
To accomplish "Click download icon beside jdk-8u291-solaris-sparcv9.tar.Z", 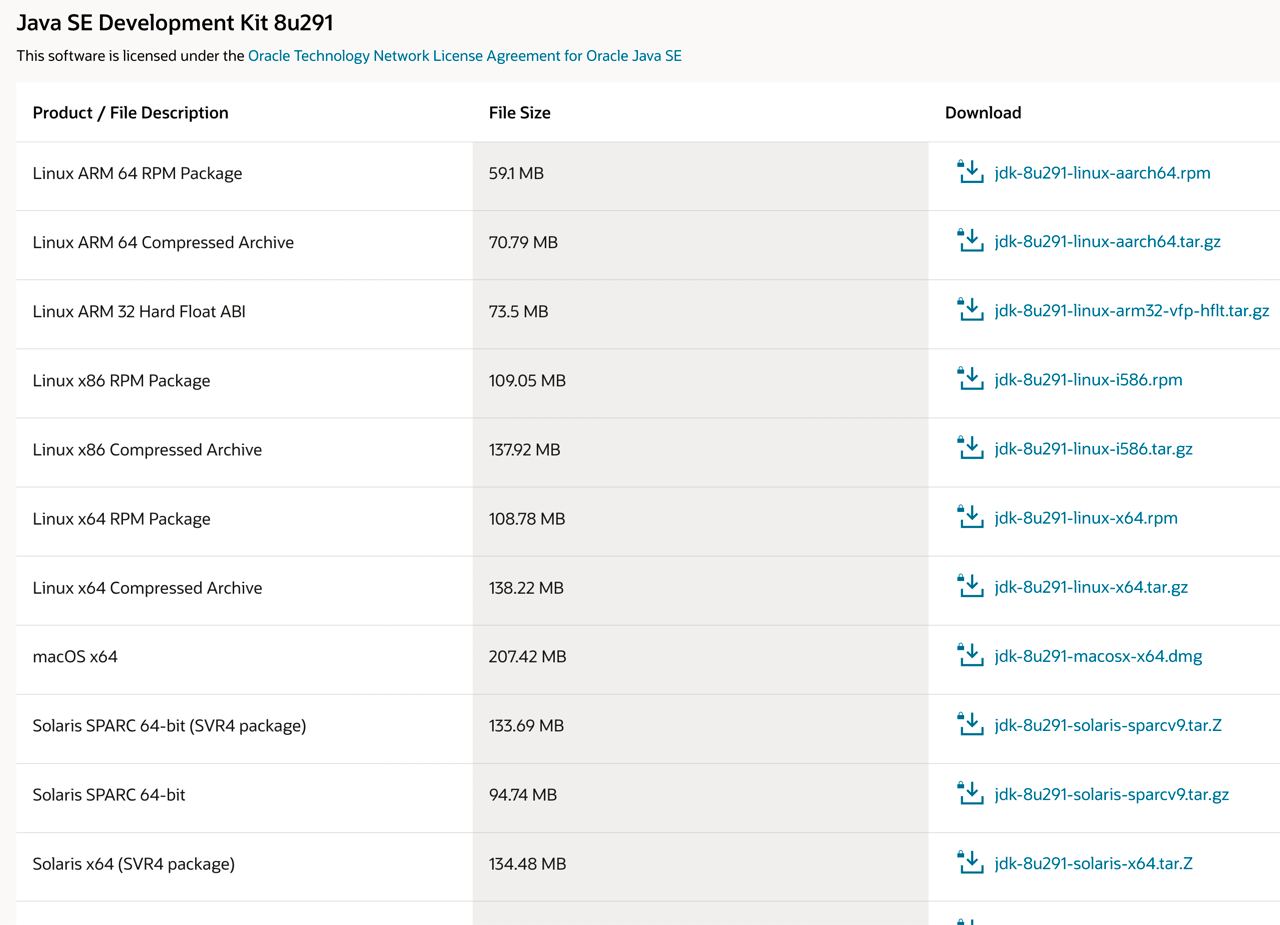I will coord(970,724).
